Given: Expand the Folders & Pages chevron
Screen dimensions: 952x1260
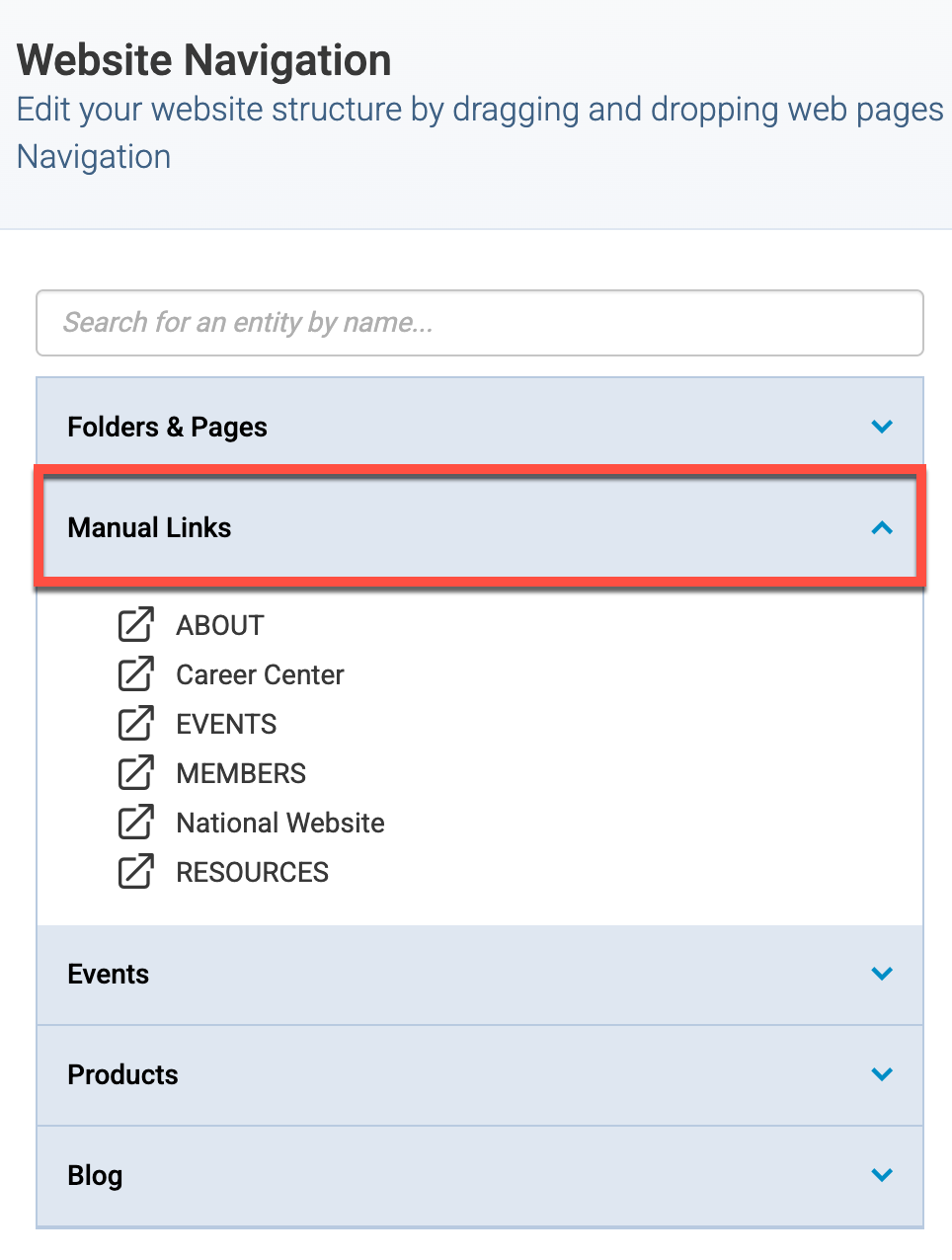Looking at the screenshot, I should point(882,427).
